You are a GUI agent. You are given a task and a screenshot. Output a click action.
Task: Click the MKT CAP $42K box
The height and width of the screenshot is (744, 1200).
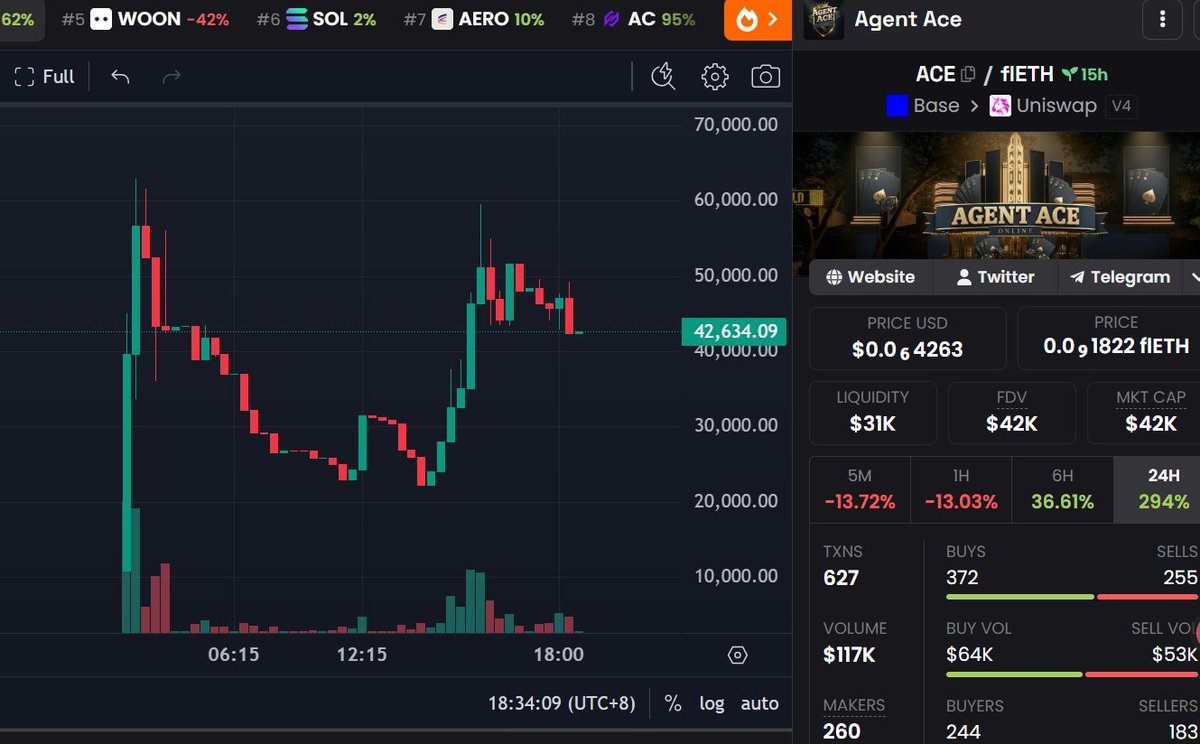[1144, 412]
